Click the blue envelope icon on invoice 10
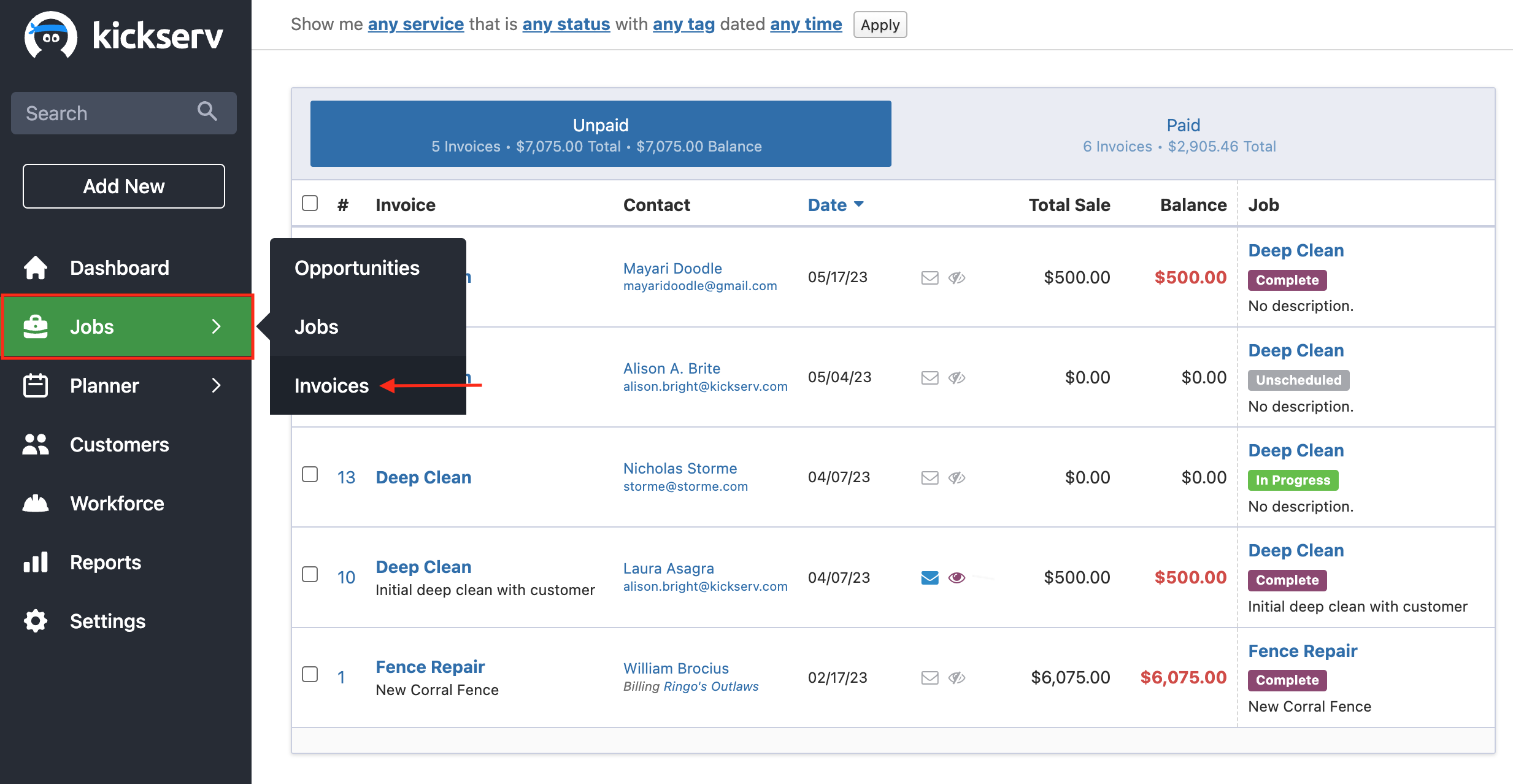 tap(930, 577)
